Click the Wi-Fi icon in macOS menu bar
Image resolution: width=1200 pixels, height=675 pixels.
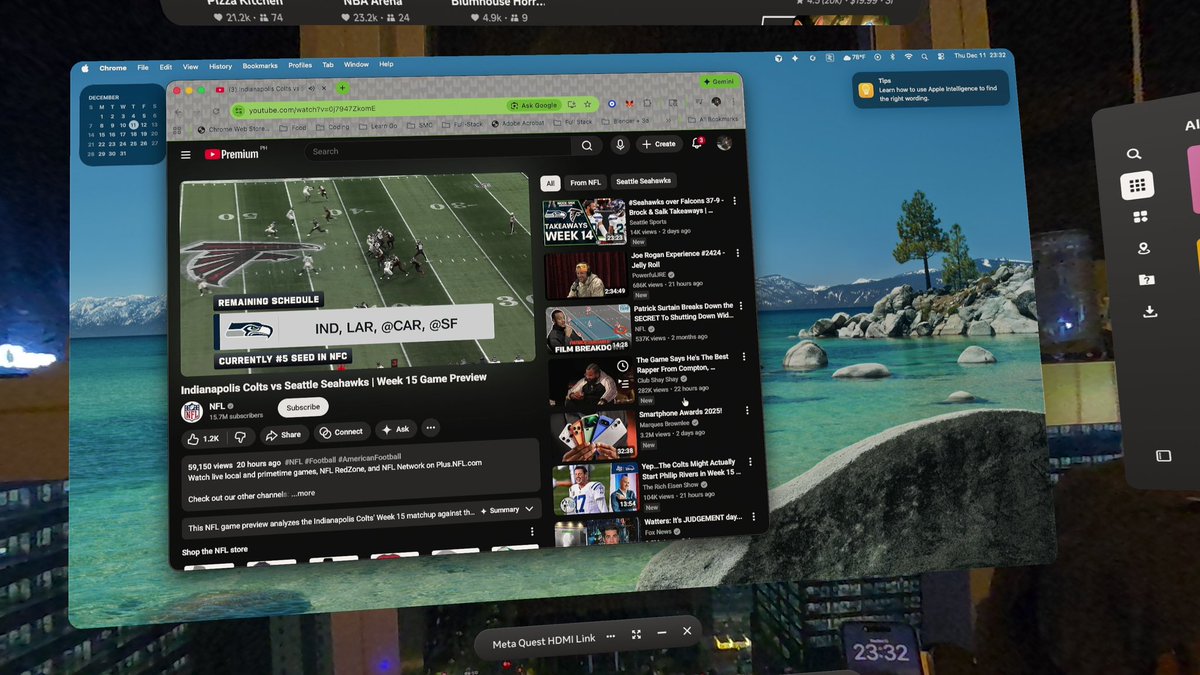908,57
